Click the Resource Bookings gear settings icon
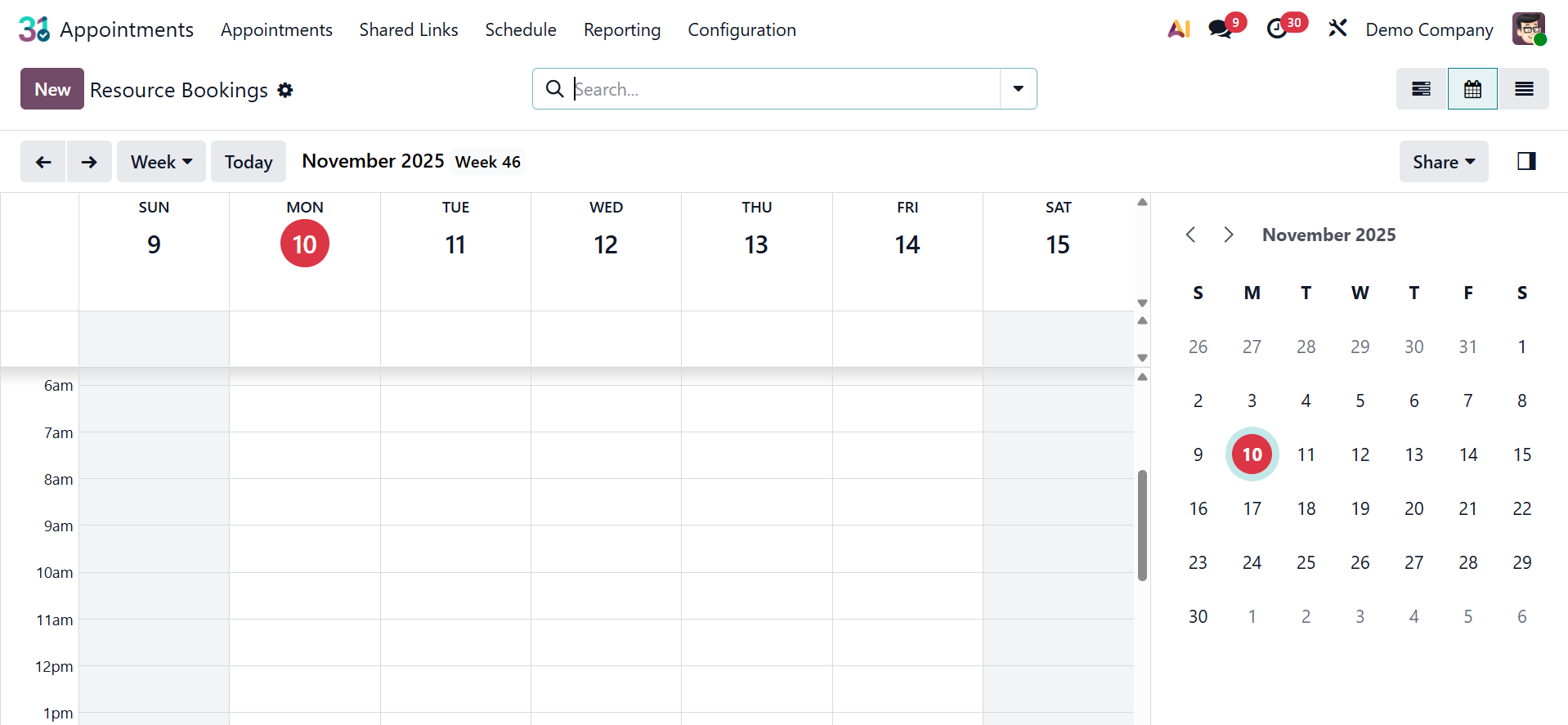This screenshot has width=1568, height=725. pos(285,90)
